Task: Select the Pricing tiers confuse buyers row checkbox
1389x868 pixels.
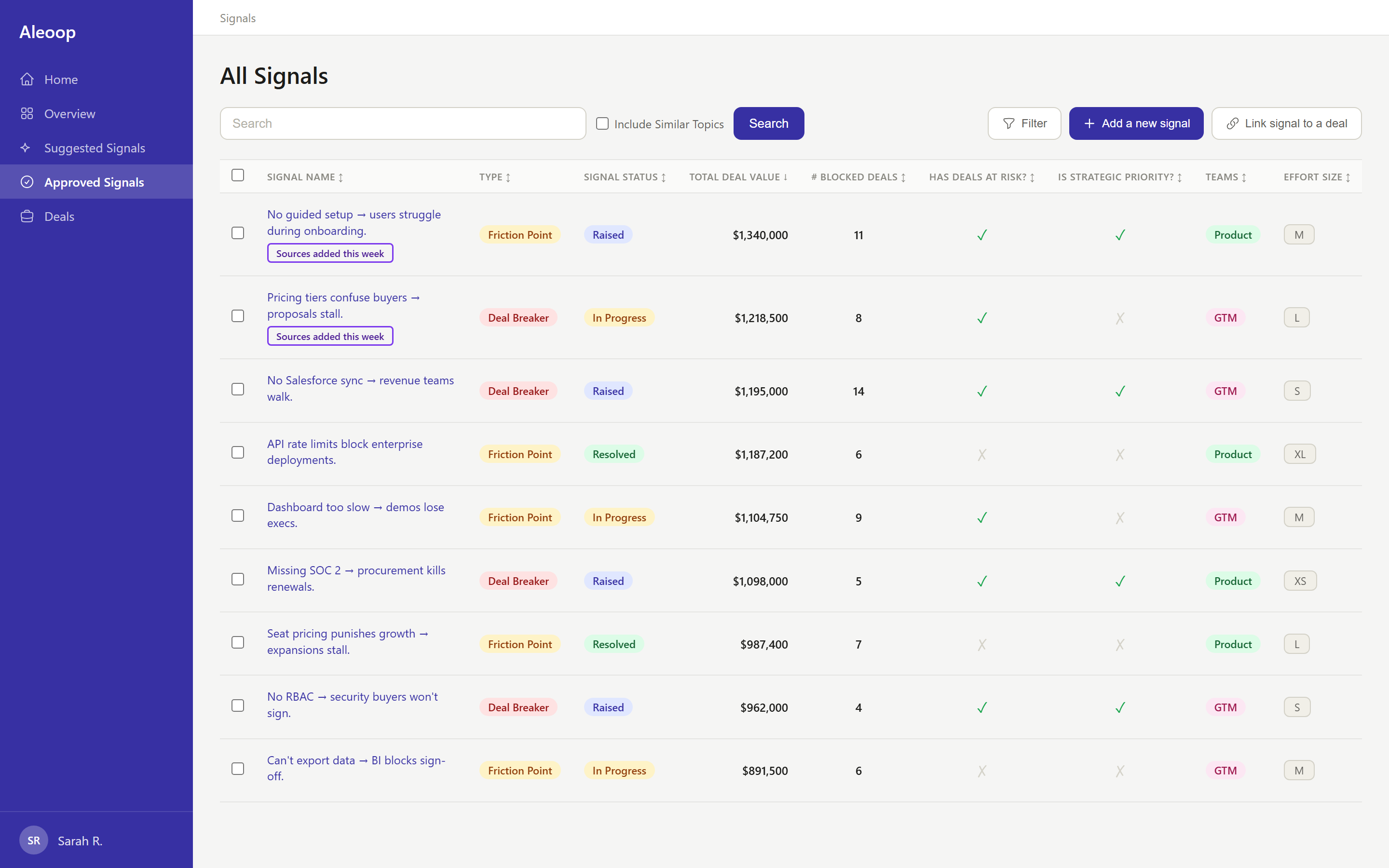Action: pos(238,316)
